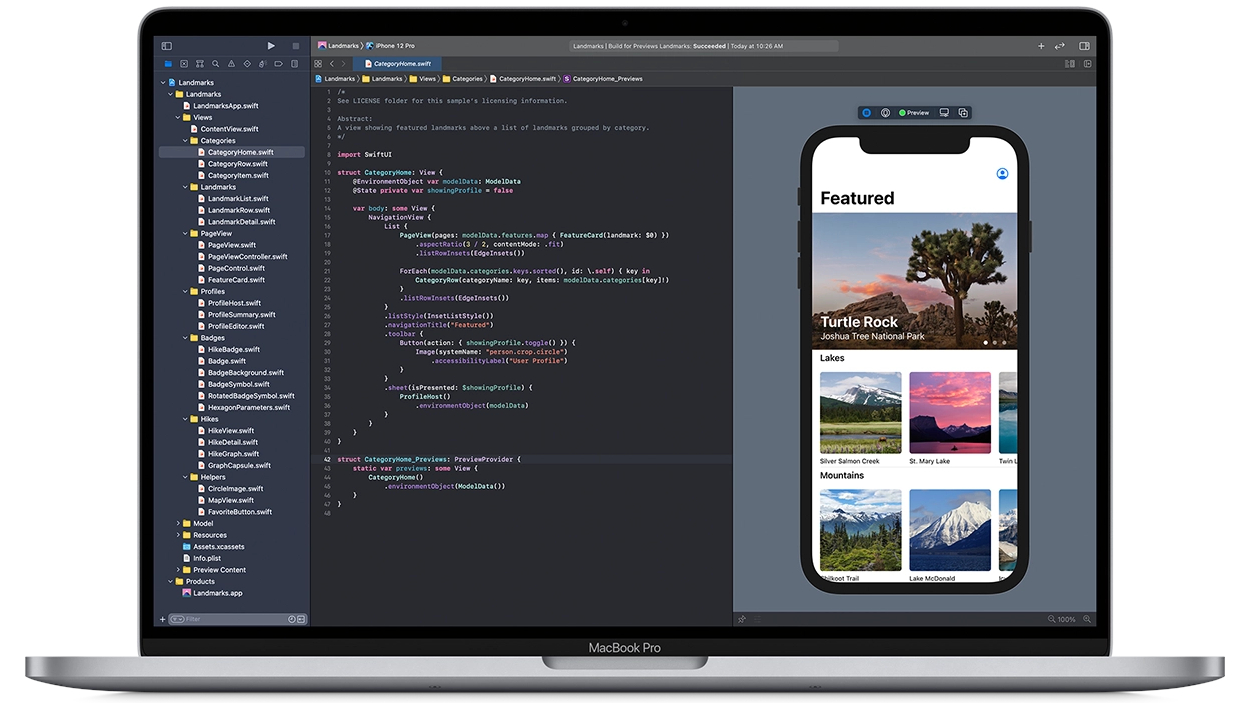Pin the preview canvas
This screenshot has height=703, width=1250.
pyautogui.click(x=742, y=619)
